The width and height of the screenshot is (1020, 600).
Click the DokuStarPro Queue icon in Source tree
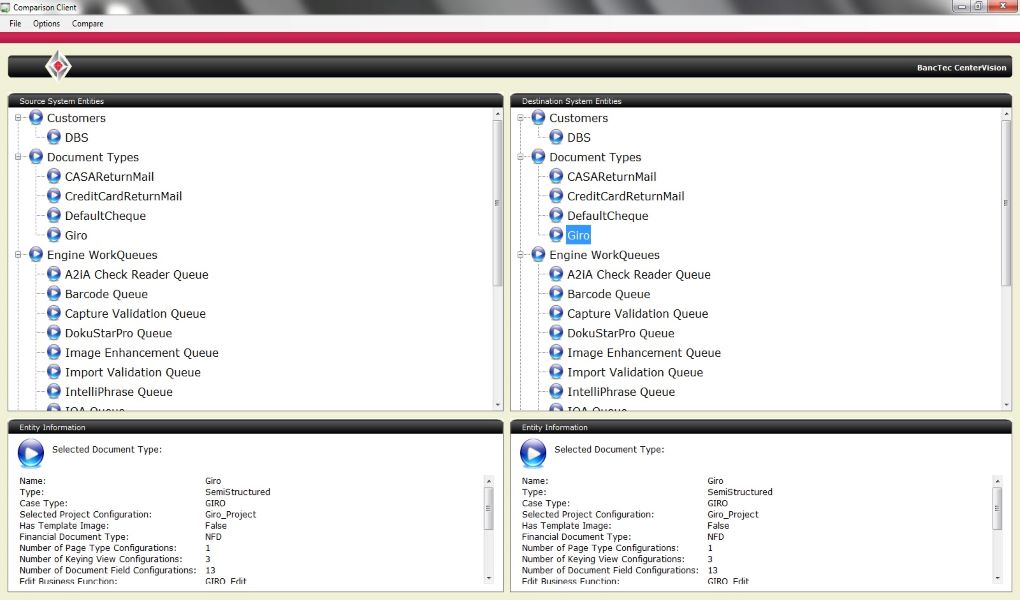[54, 333]
